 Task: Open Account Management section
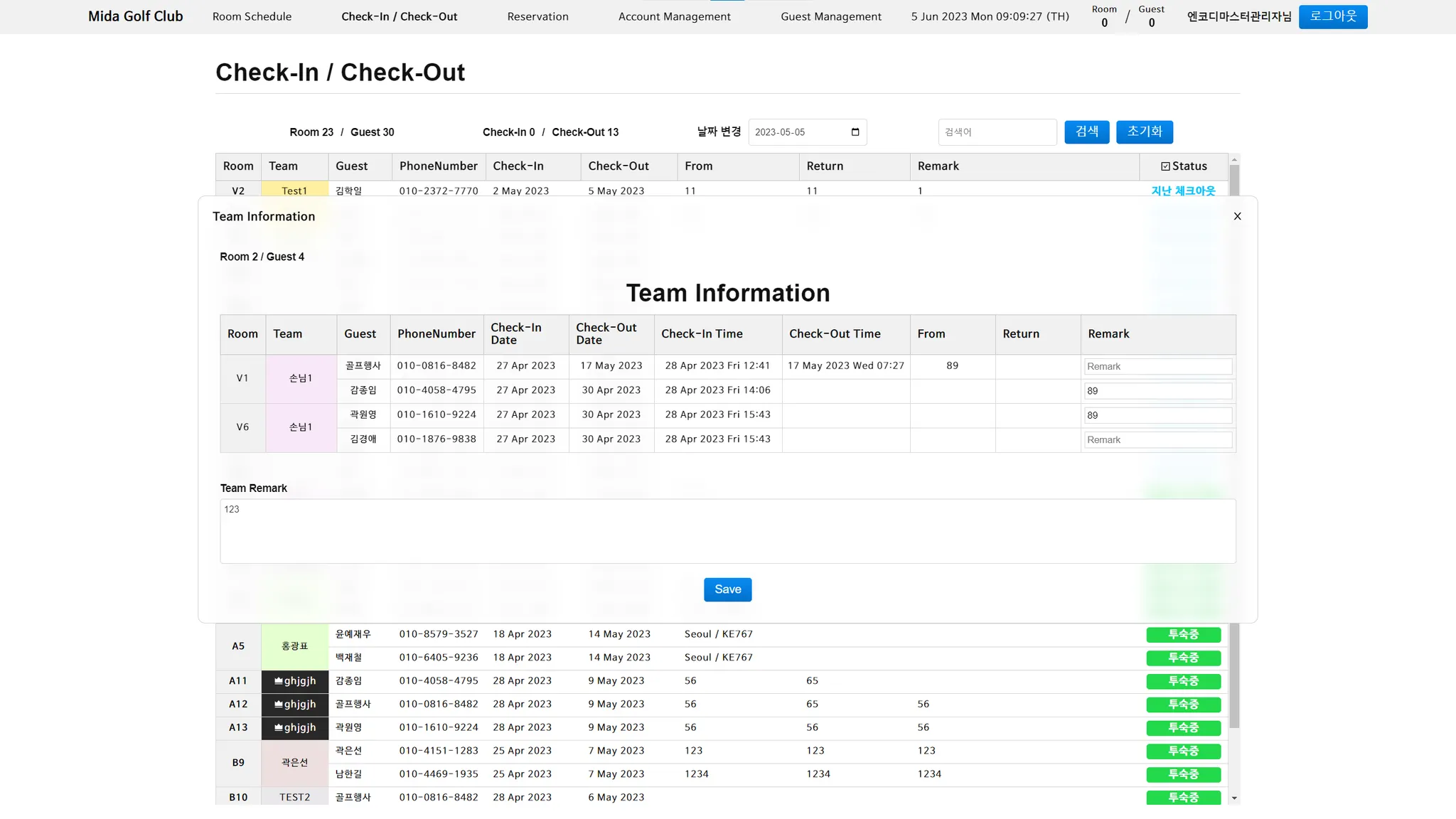(674, 16)
